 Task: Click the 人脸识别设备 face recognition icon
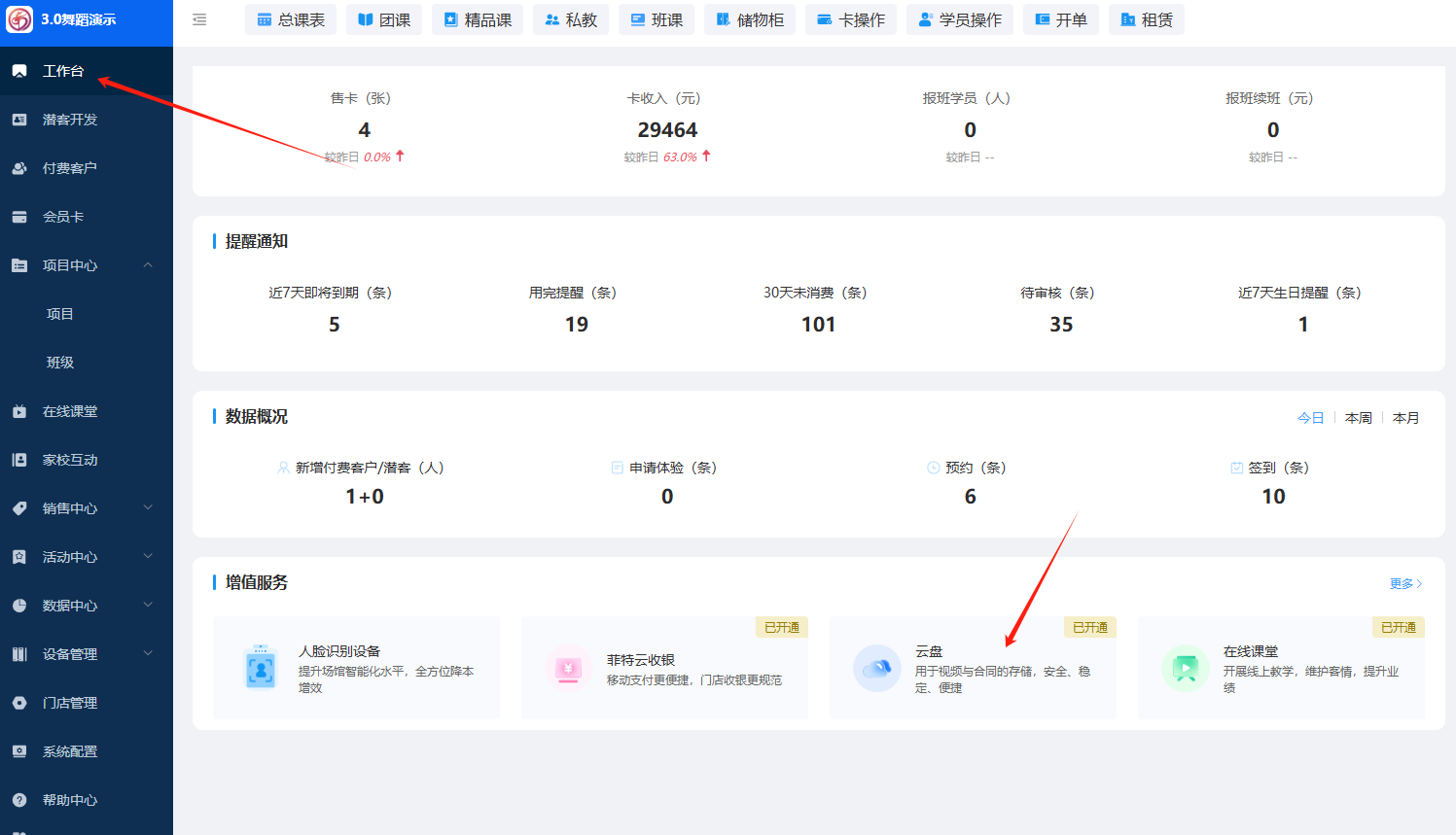pyautogui.click(x=261, y=669)
